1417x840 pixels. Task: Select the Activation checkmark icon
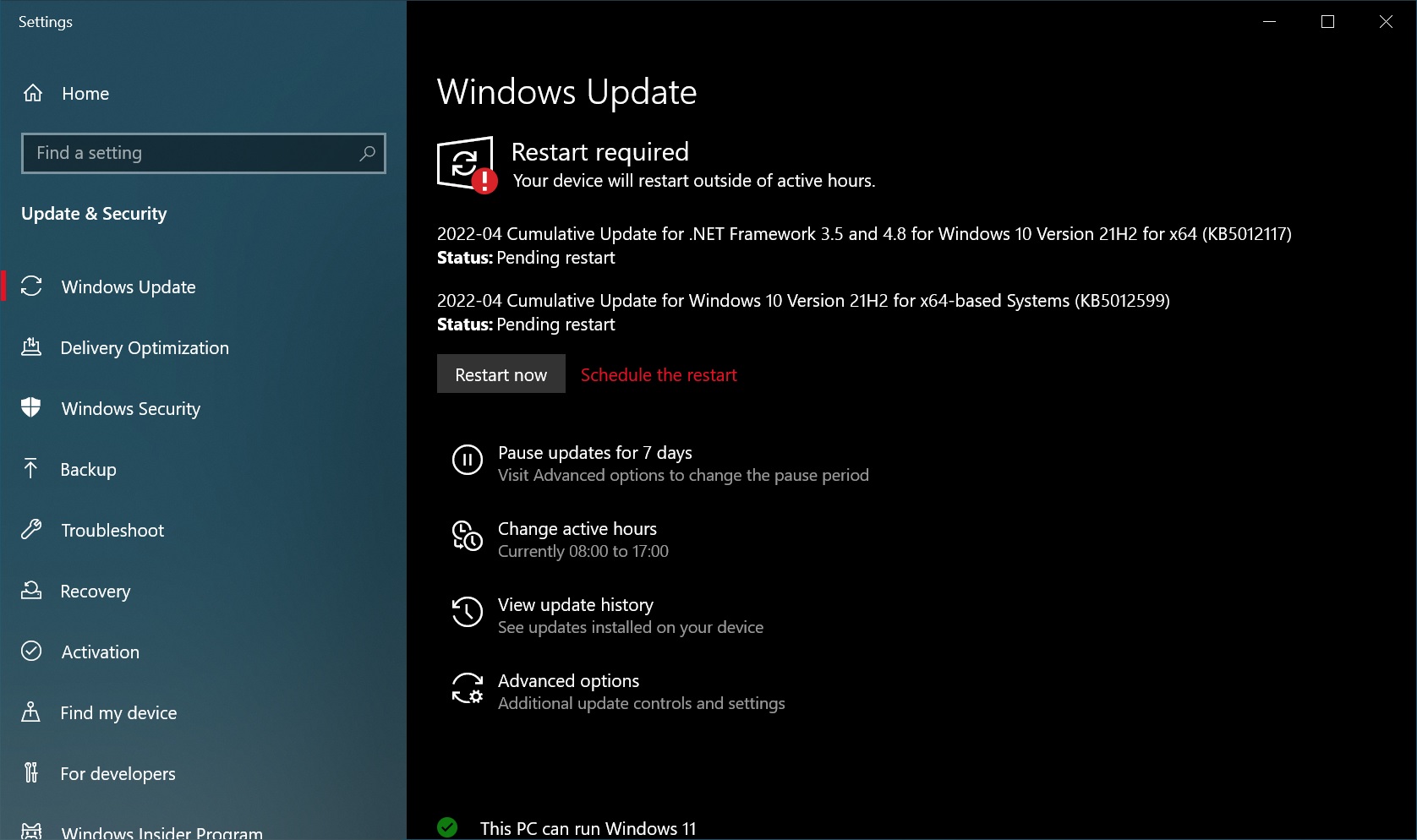(x=32, y=652)
